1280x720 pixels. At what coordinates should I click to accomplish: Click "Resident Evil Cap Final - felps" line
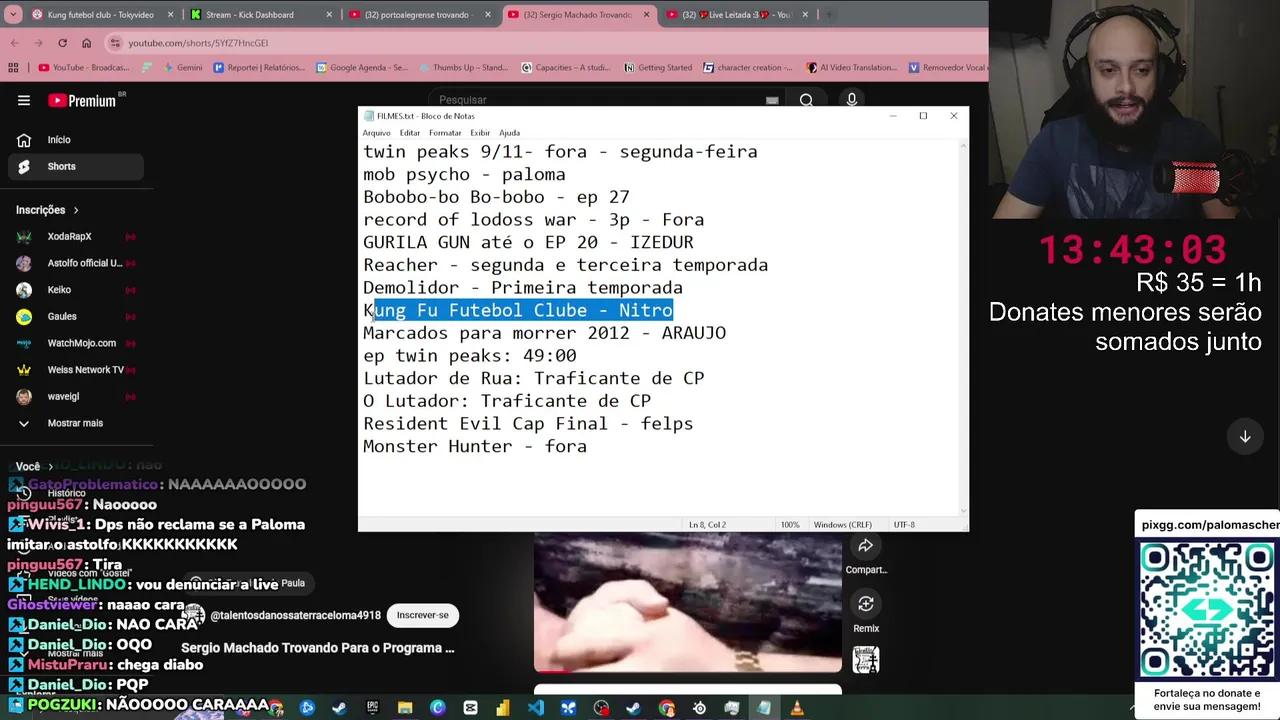(528, 424)
